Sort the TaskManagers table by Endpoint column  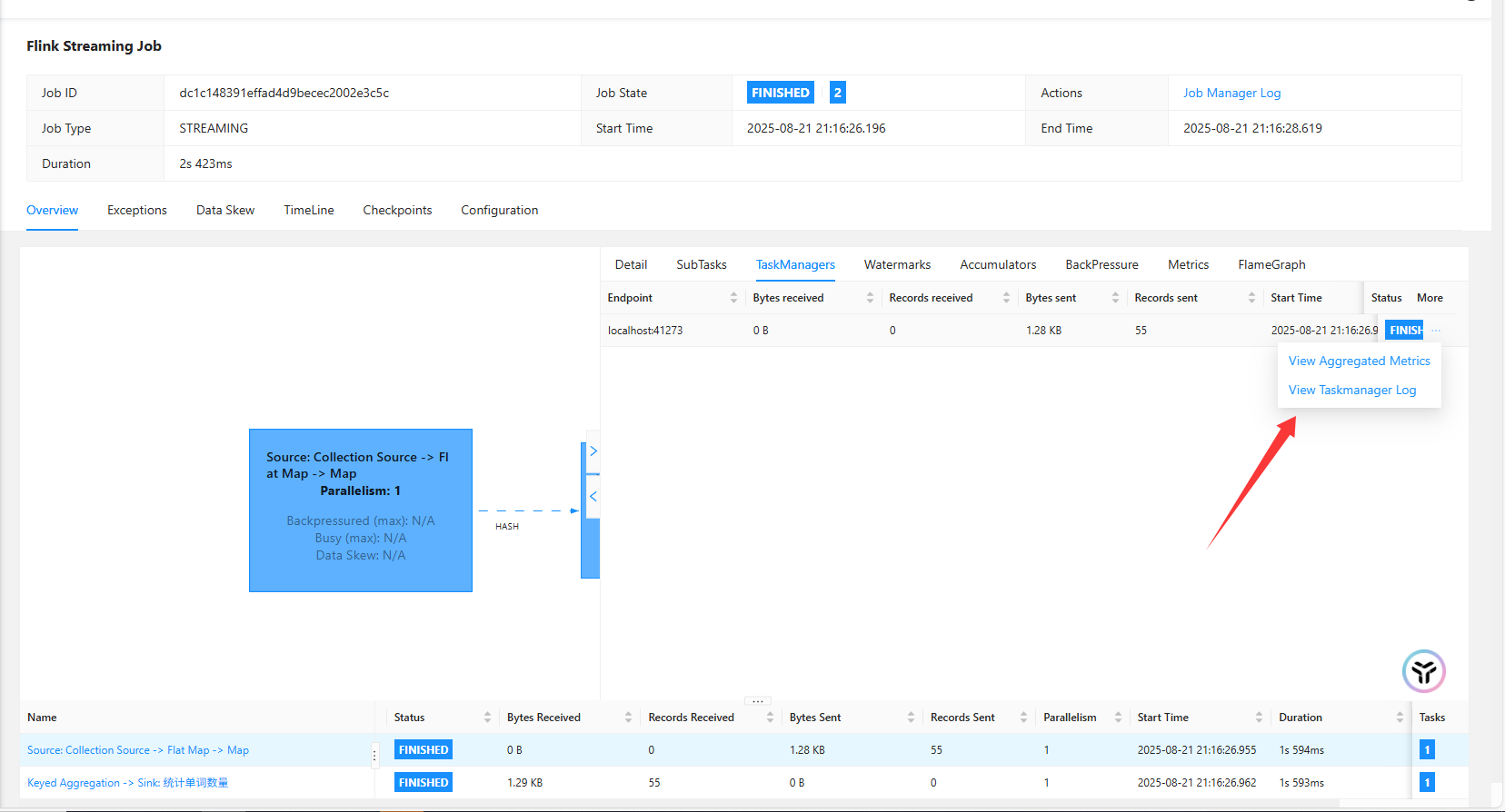733,298
